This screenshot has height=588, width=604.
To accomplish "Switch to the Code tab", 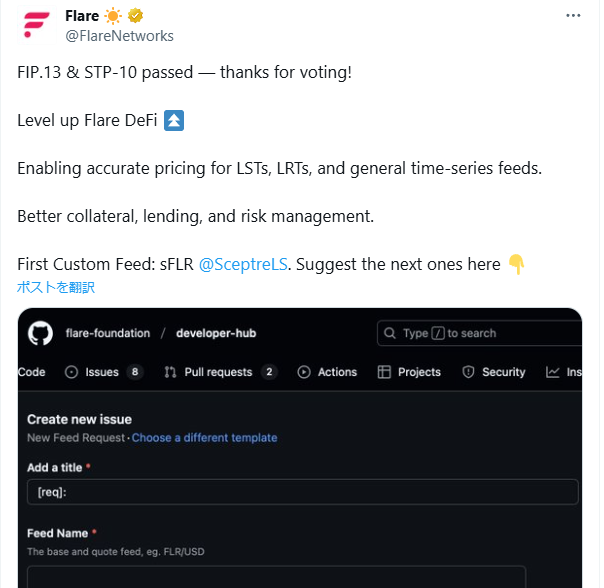I will [x=32, y=372].
